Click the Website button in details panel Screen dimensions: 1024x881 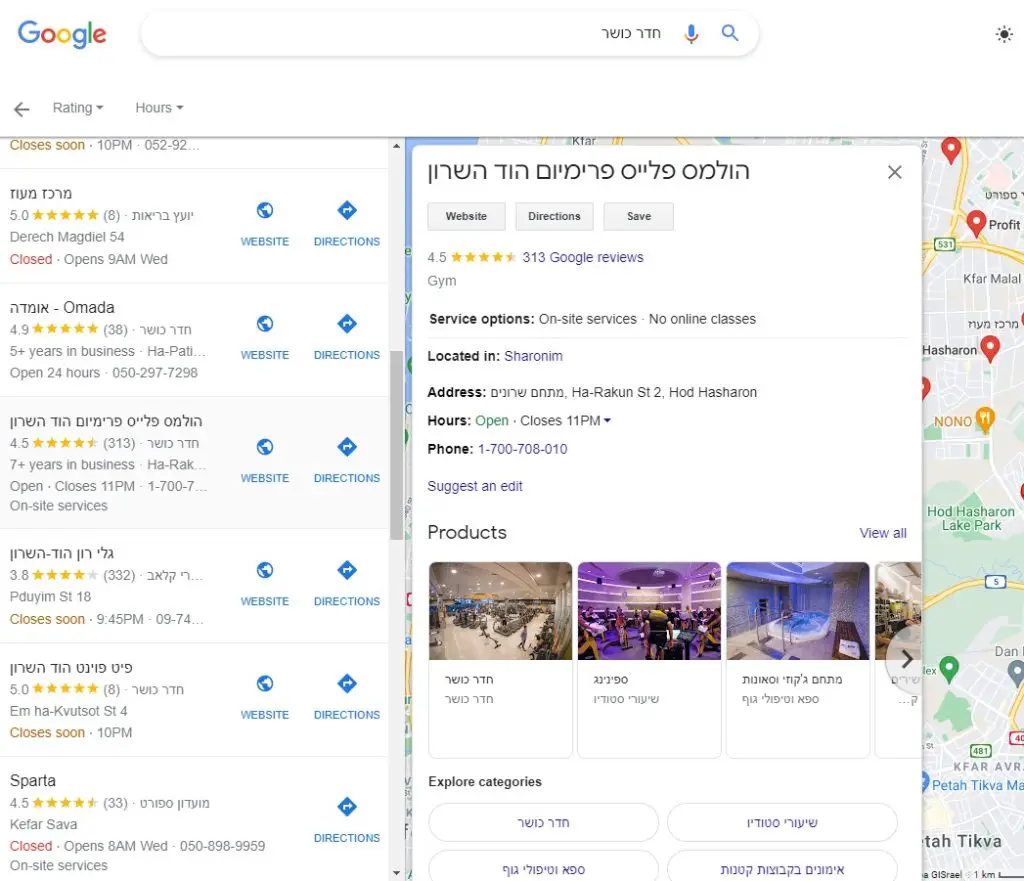[x=466, y=216]
